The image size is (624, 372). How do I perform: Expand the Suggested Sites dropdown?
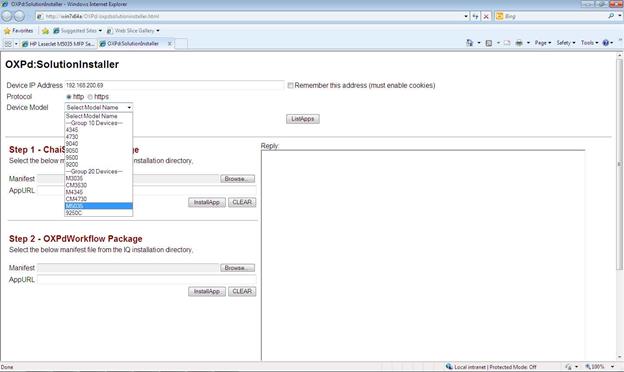tap(100, 31)
